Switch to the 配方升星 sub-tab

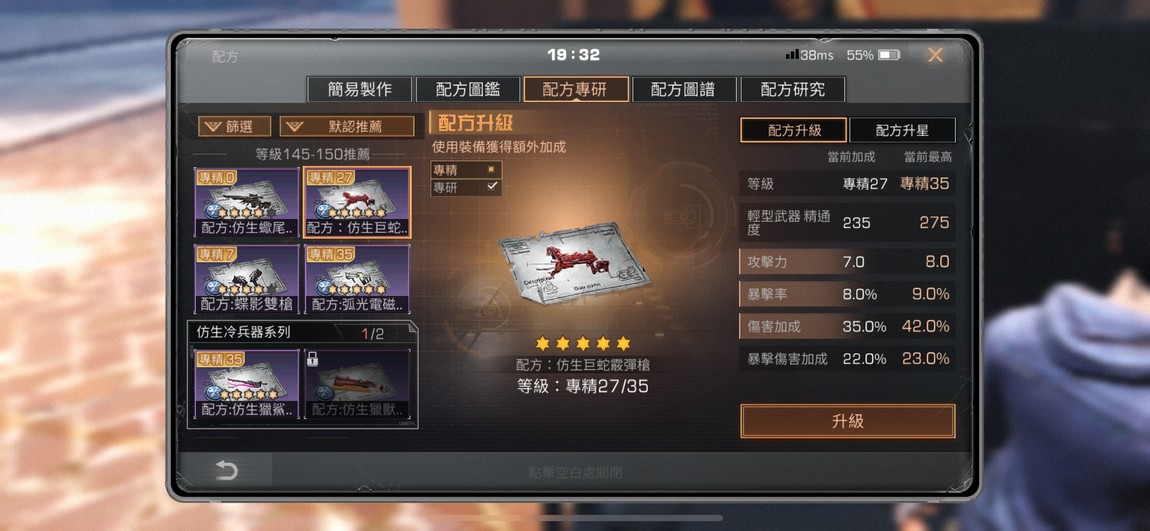click(902, 130)
